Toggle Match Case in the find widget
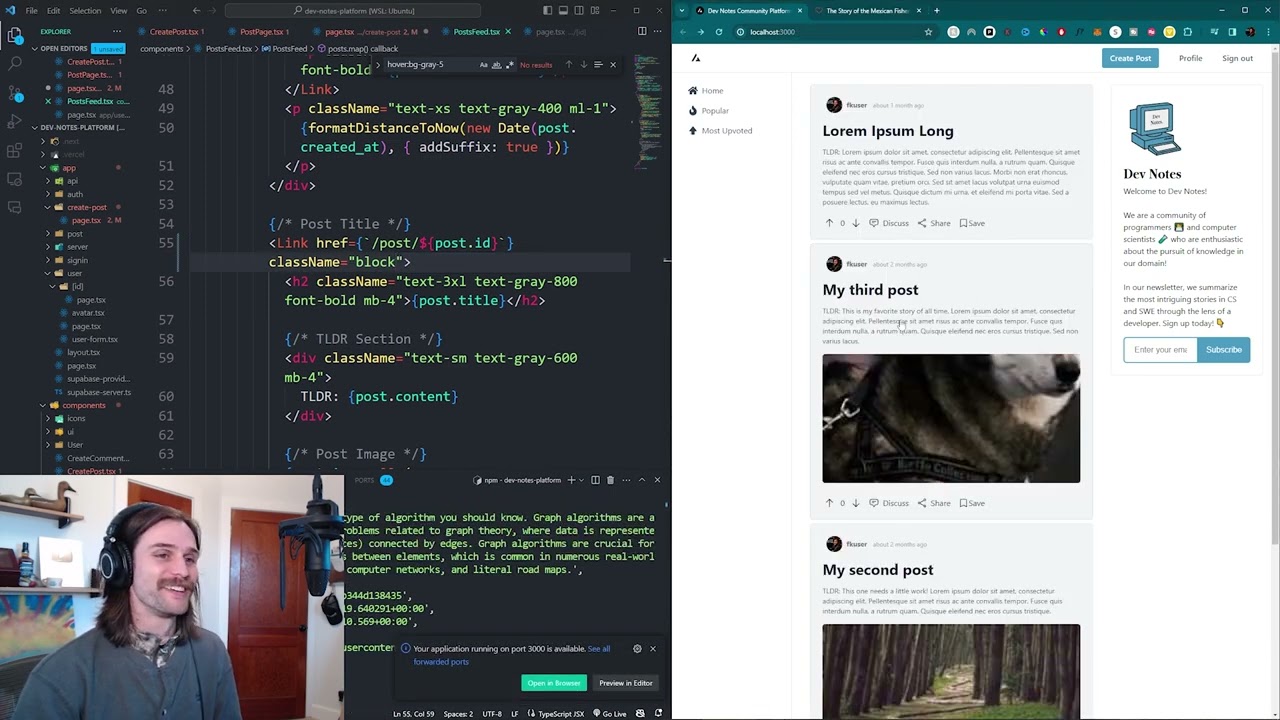The width and height of the screenshot is (1280, 720). click(x=483, y=65)
